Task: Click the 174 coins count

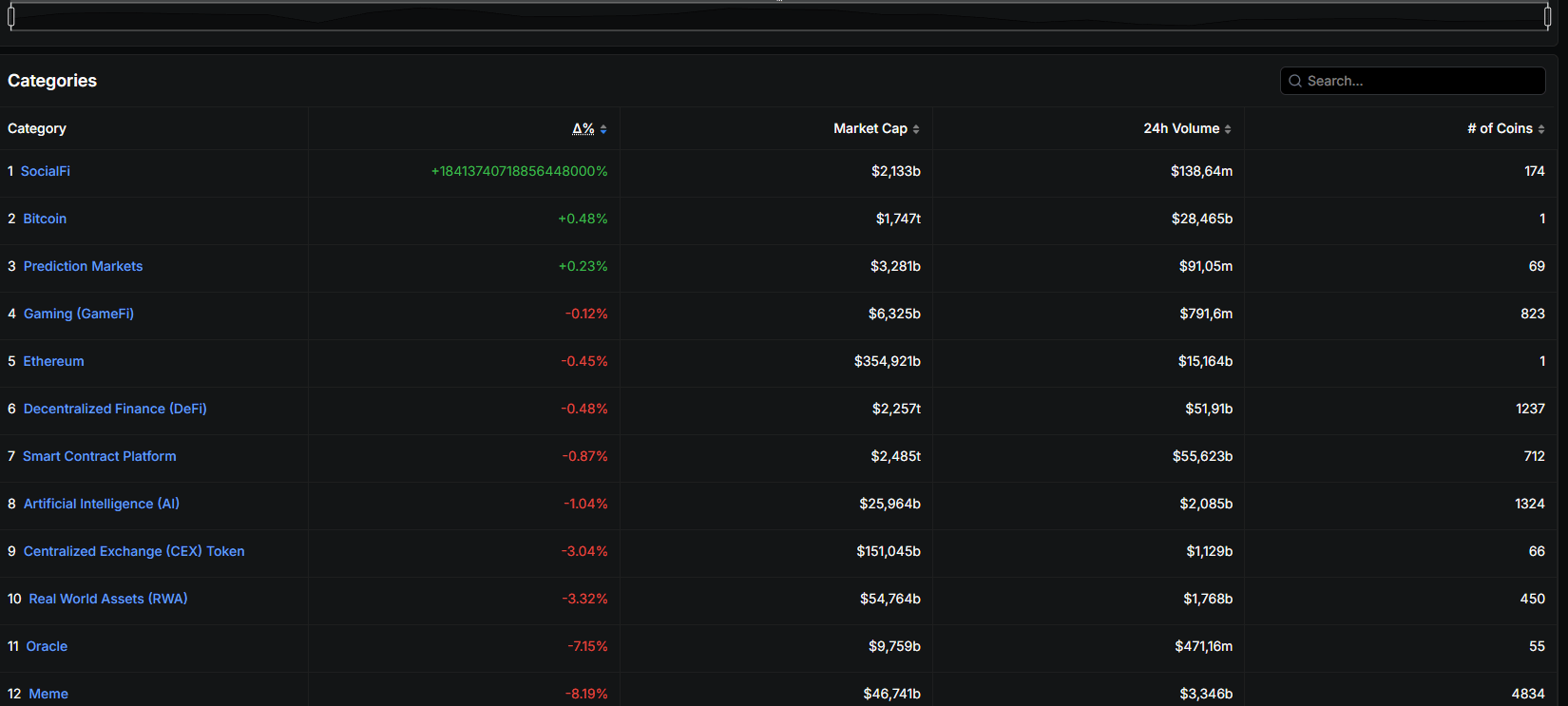Action: coord(1535,171)
